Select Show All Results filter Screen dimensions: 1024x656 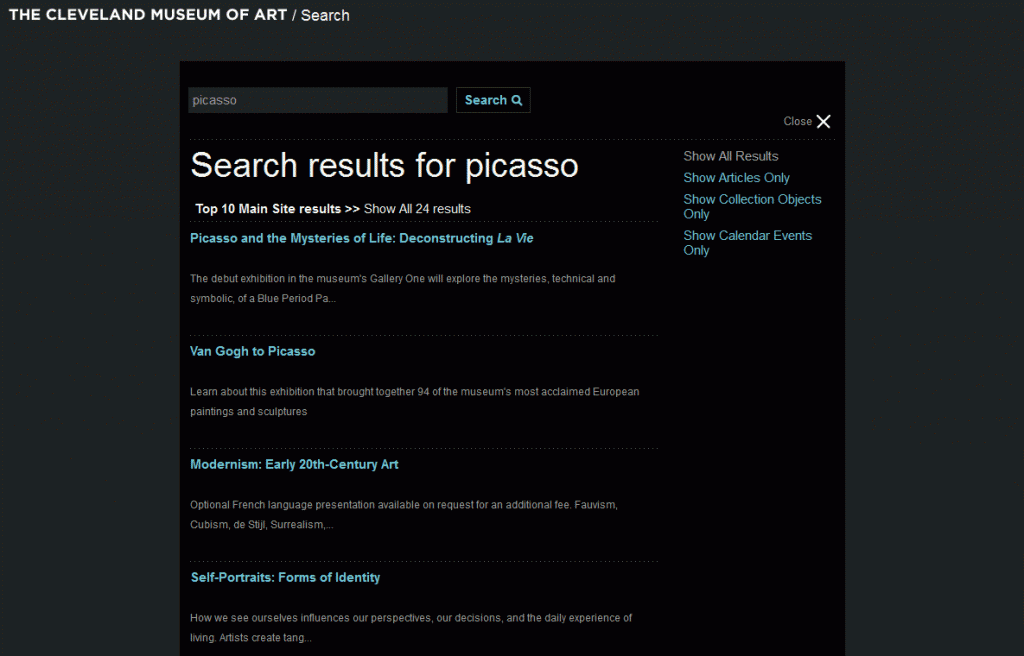(731, 156)
